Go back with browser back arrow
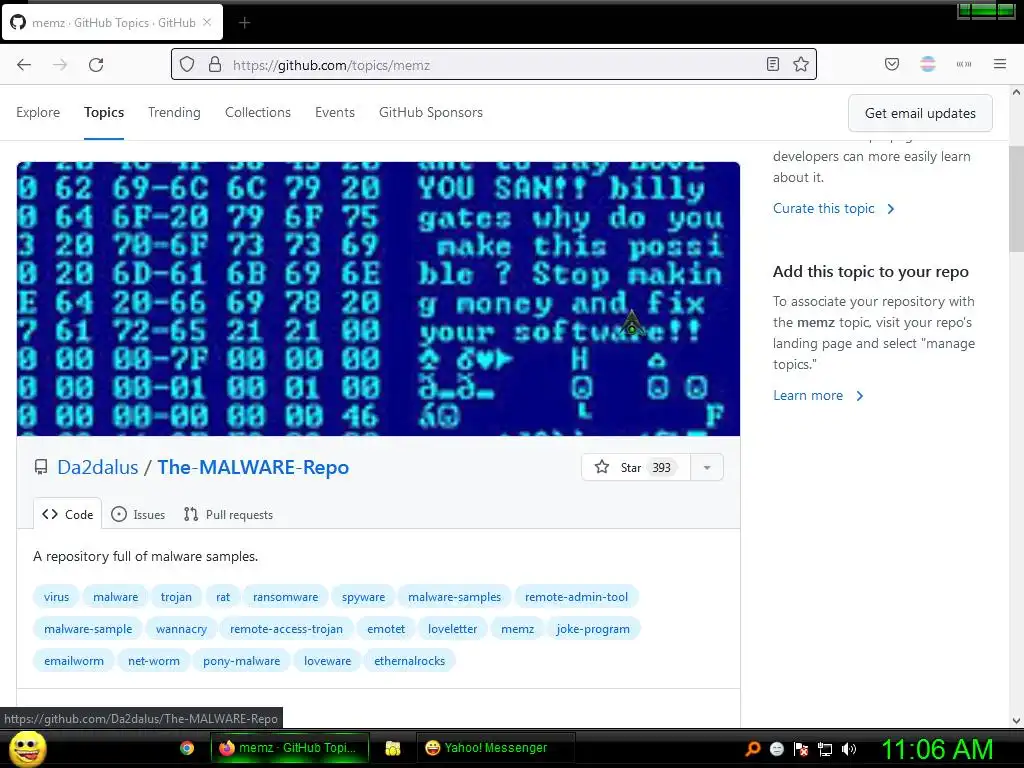This screenshot has height=768, width=1024. (24, 65)
